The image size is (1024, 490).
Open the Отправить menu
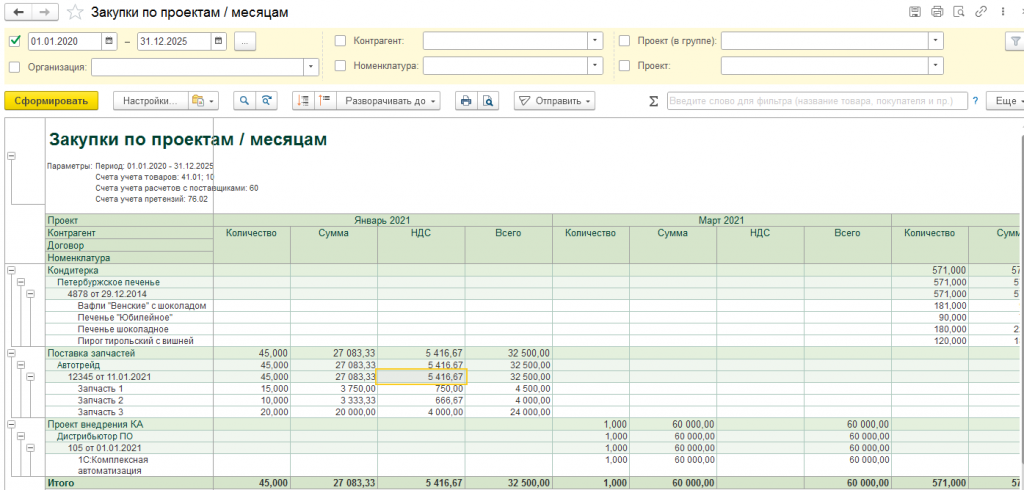coord(555,101)
